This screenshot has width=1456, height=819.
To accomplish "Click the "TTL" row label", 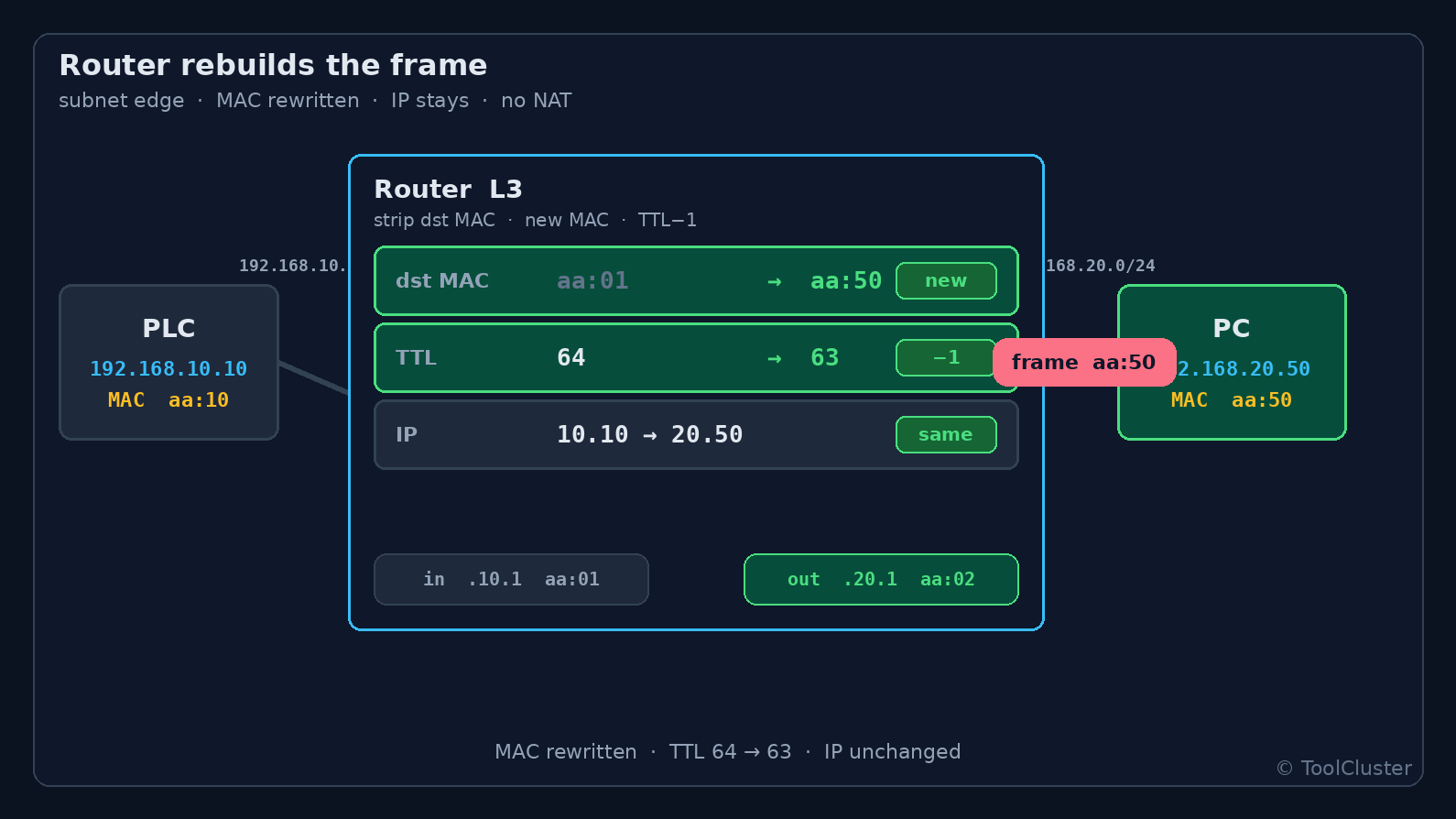I will (x=416, y=357).
